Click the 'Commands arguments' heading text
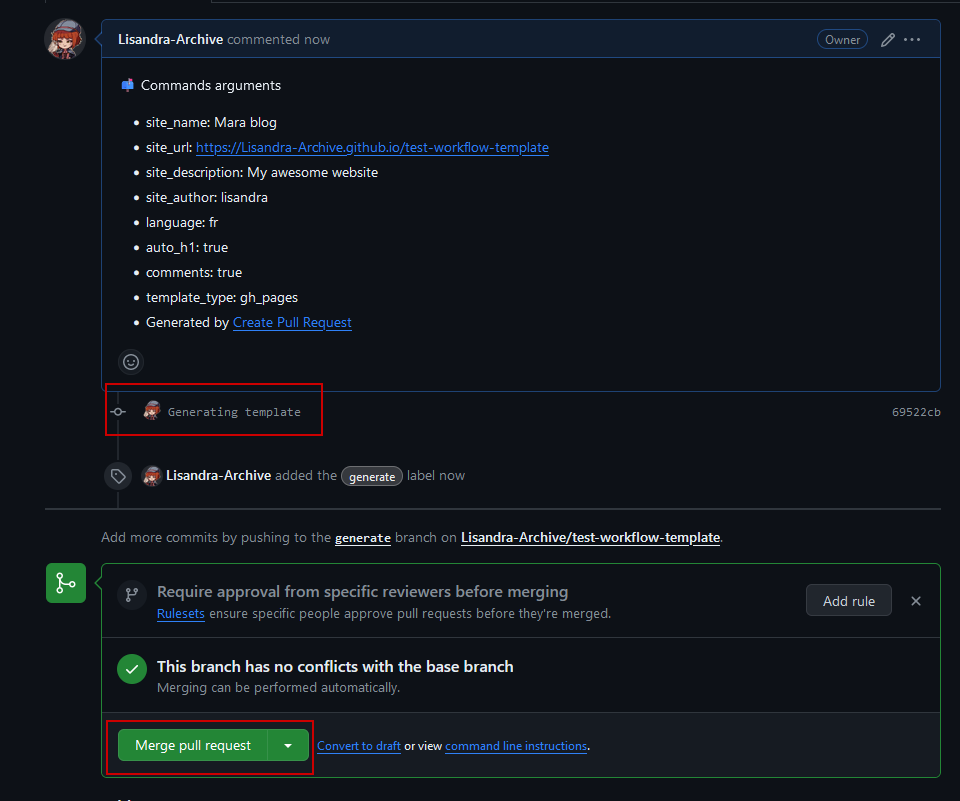The width and height of the screenshot is (960, 801). pos(211,85)
